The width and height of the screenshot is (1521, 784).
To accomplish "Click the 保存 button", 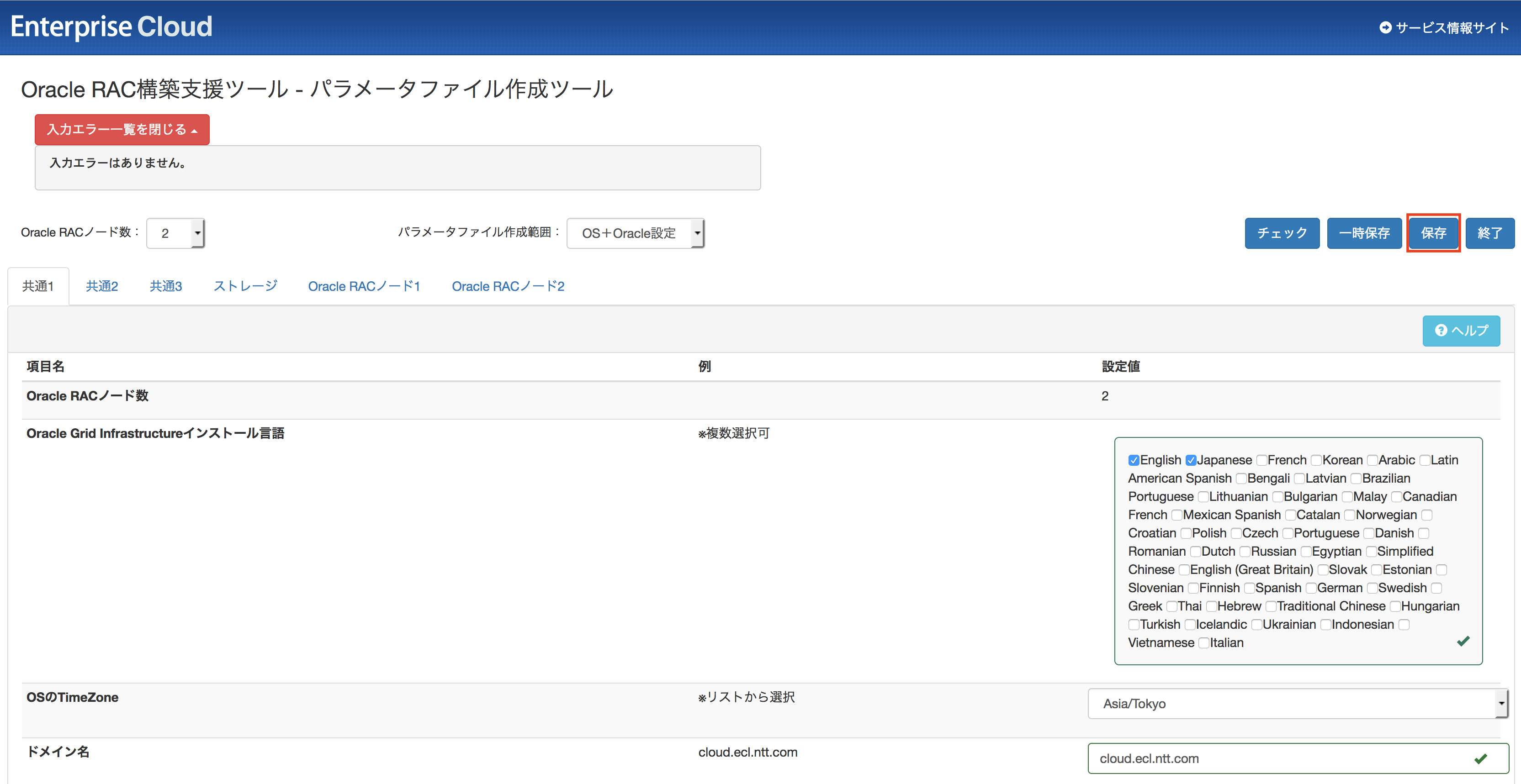I will (x=1433, y=233).
